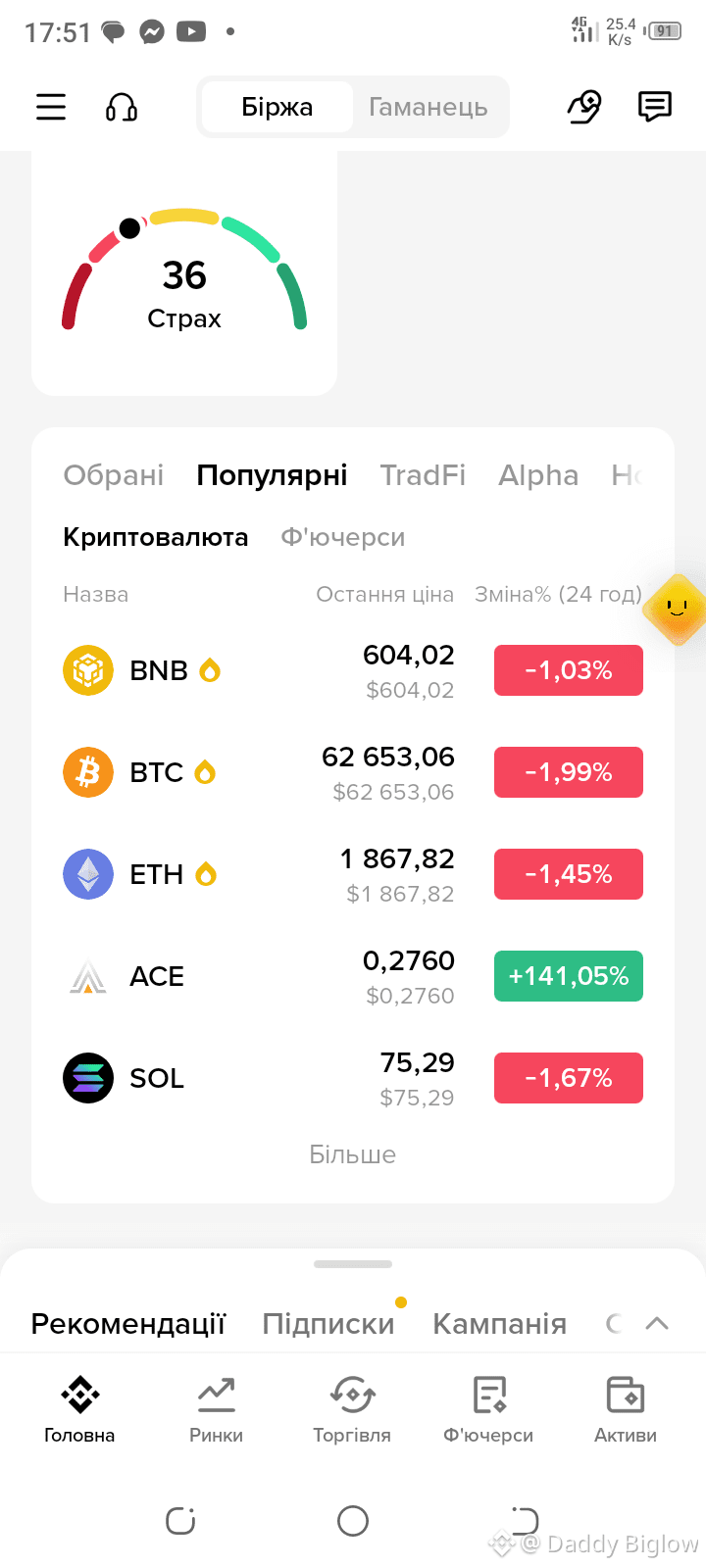The image size is (706, 1568).
Task: Tap the yellow smiley floating widget
Action: click(677, 610)
